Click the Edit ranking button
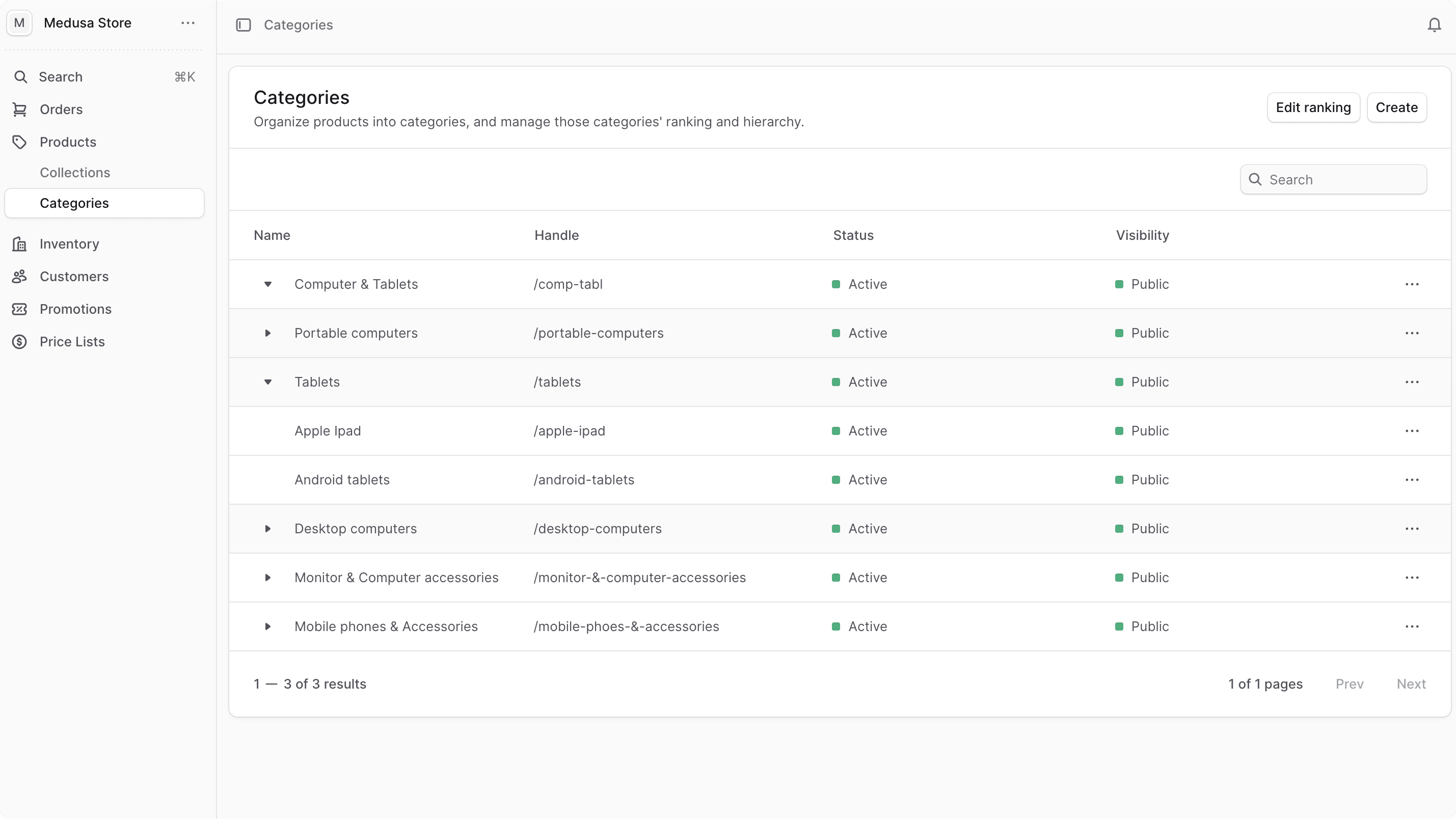The image size is (1456, 819). [x=1313, y=107]
